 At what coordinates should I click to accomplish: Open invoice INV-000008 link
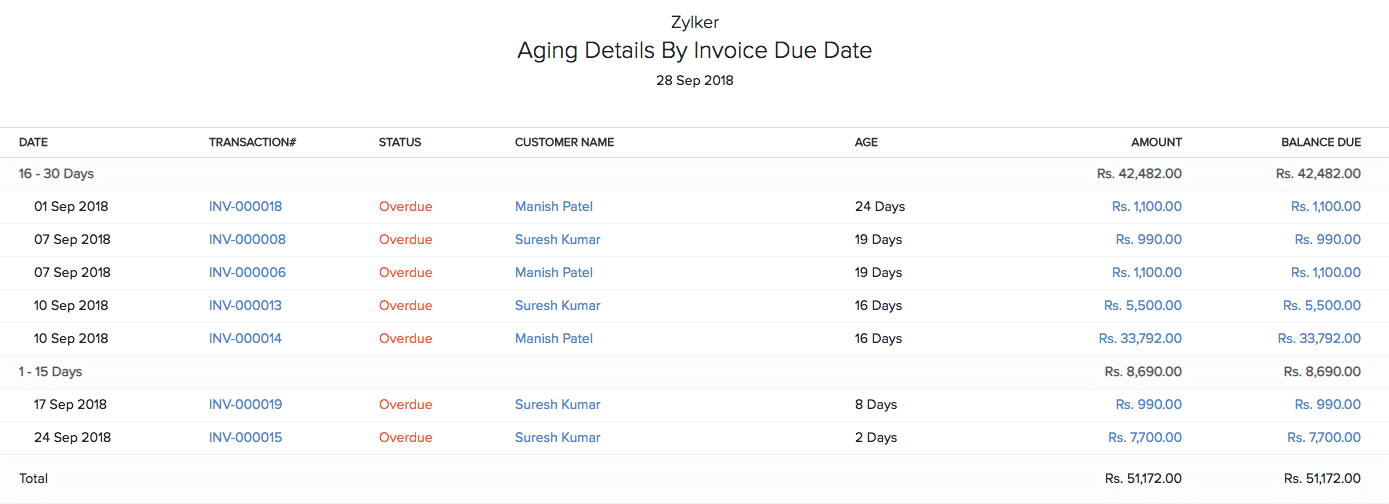(x=247, y=240)
